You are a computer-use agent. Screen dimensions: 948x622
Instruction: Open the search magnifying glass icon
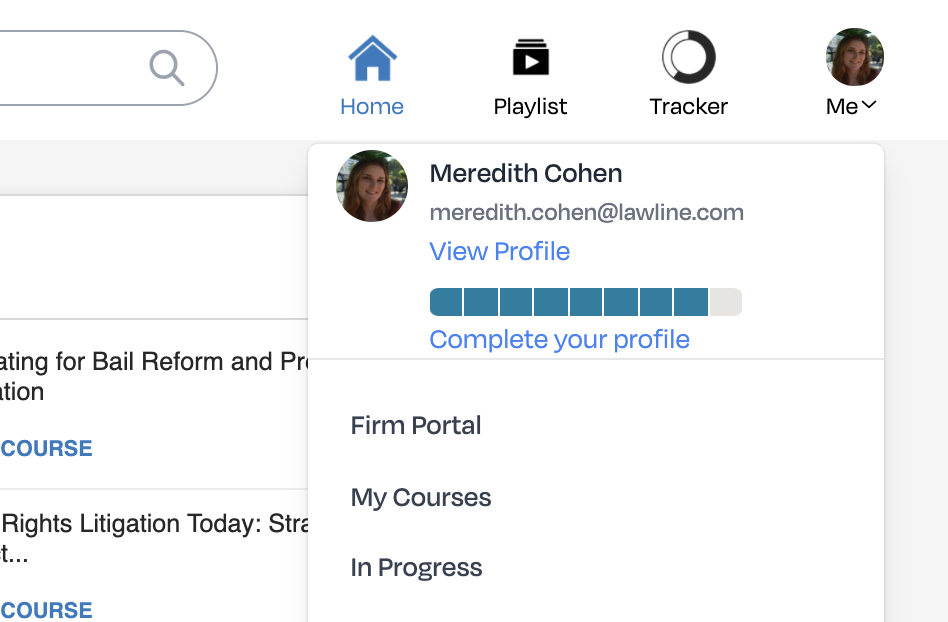pos(167,68)
